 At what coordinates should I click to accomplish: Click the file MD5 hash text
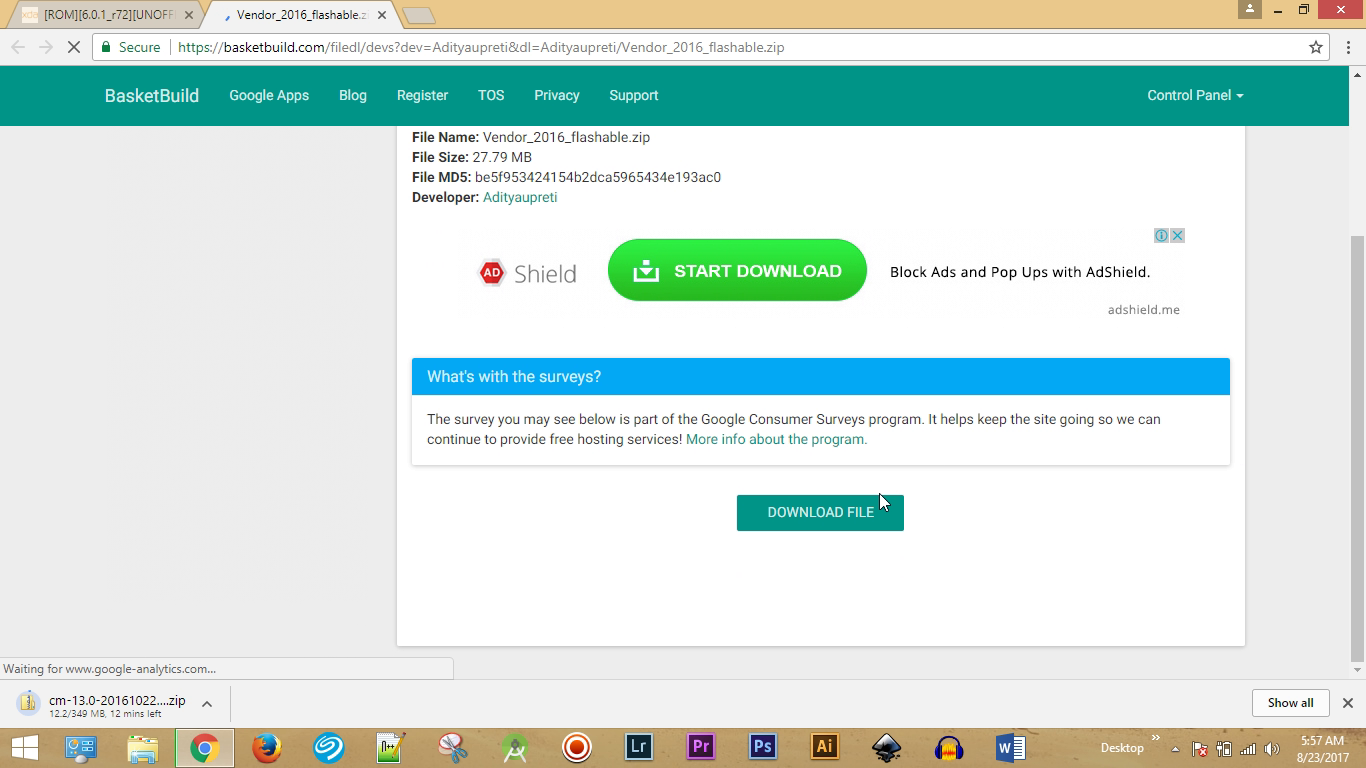click(x=598, y=177)
